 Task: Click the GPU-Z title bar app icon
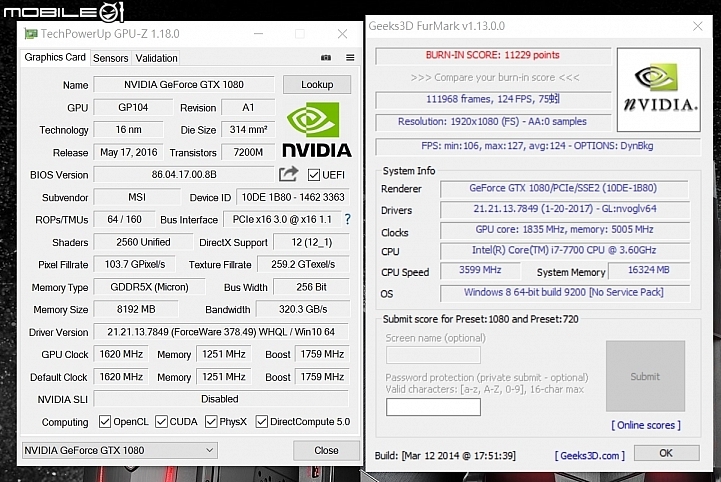point(31,34)
